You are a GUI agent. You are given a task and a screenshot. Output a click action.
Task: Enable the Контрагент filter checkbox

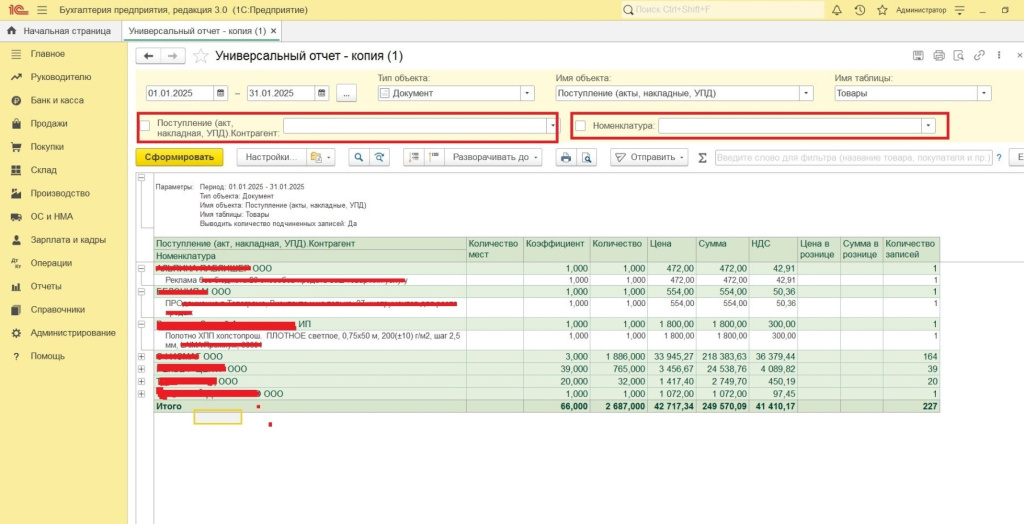pyautogui.click(x=145, y=126)
